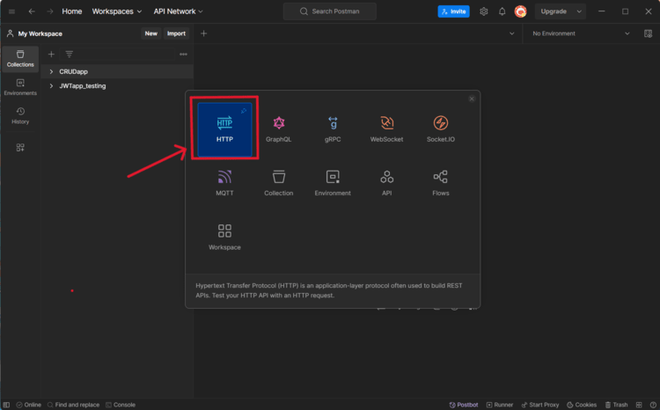Select the HTTP request tile
The height and width of the screenshot is (410, 660).
224,129
